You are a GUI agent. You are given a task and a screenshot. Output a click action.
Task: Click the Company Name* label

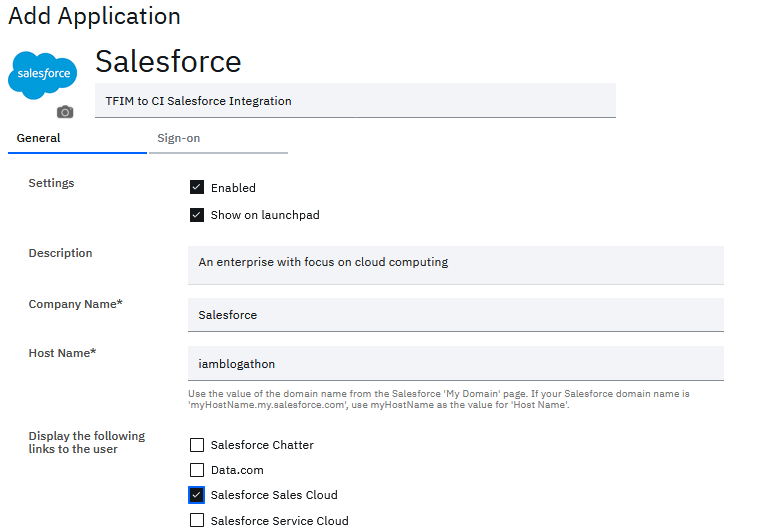75,304
